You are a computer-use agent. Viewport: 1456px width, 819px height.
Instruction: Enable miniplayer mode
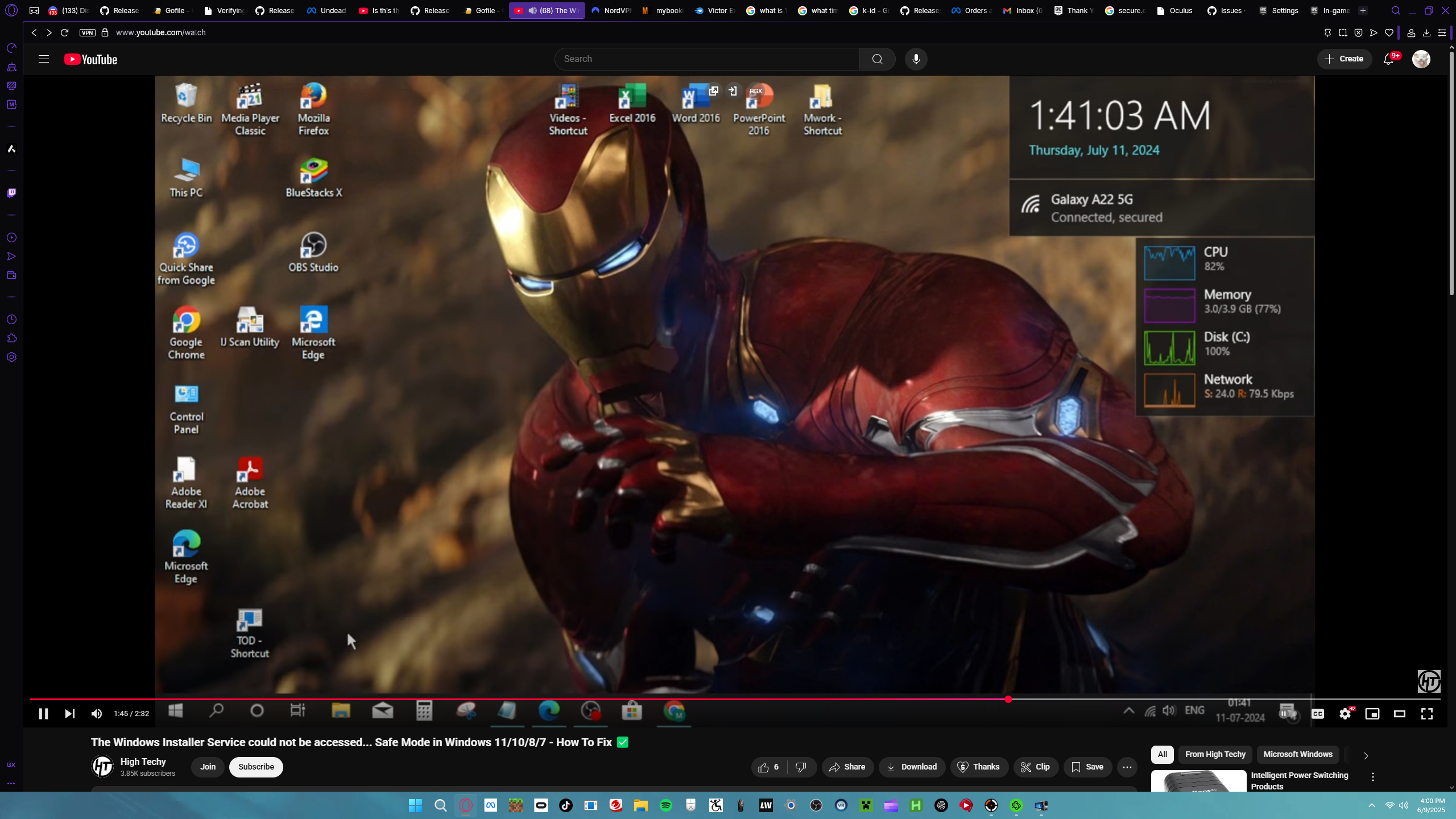click(1372, 714)
